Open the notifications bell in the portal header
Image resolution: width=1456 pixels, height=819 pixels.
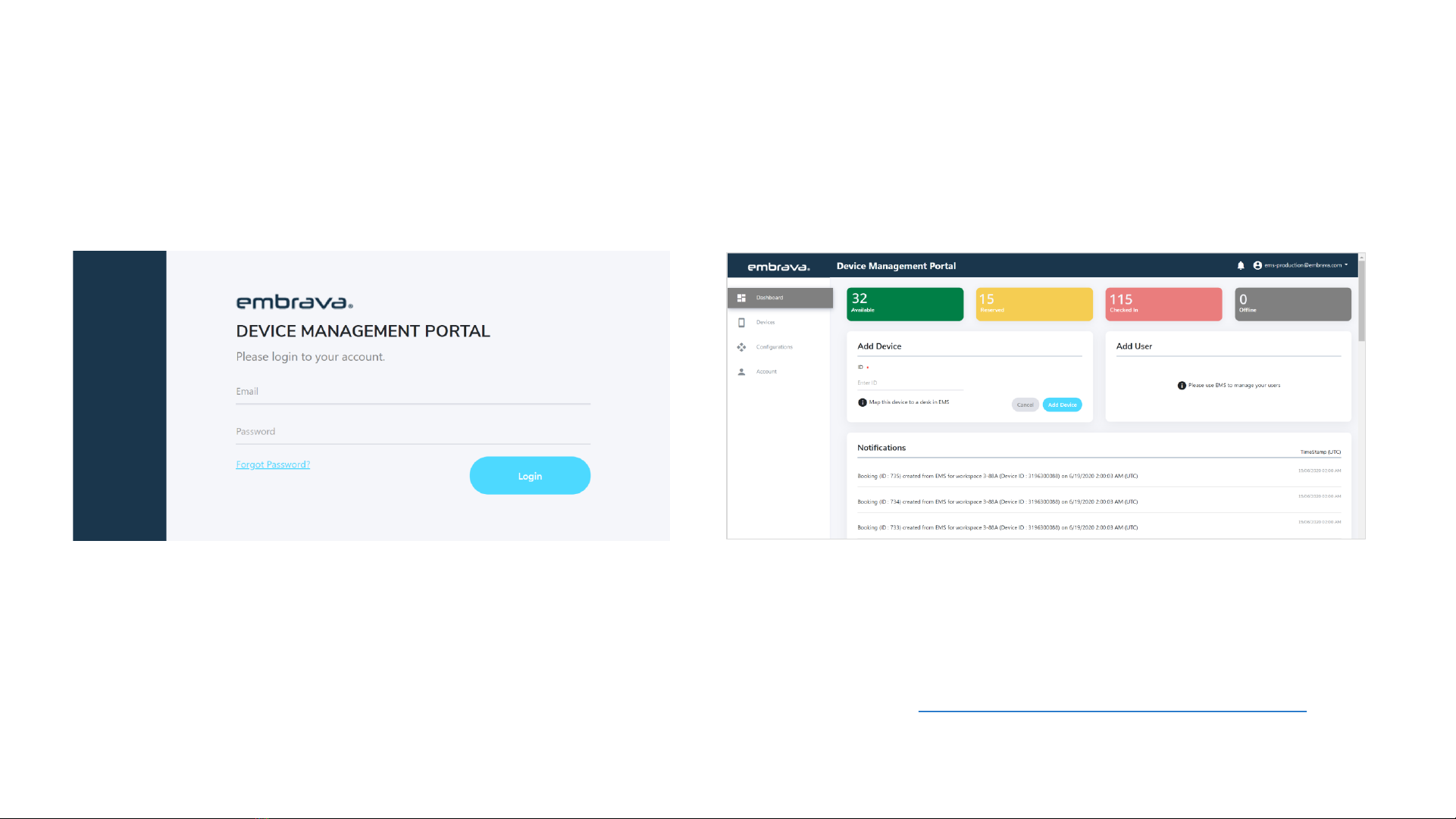(x=1241, y=265)
